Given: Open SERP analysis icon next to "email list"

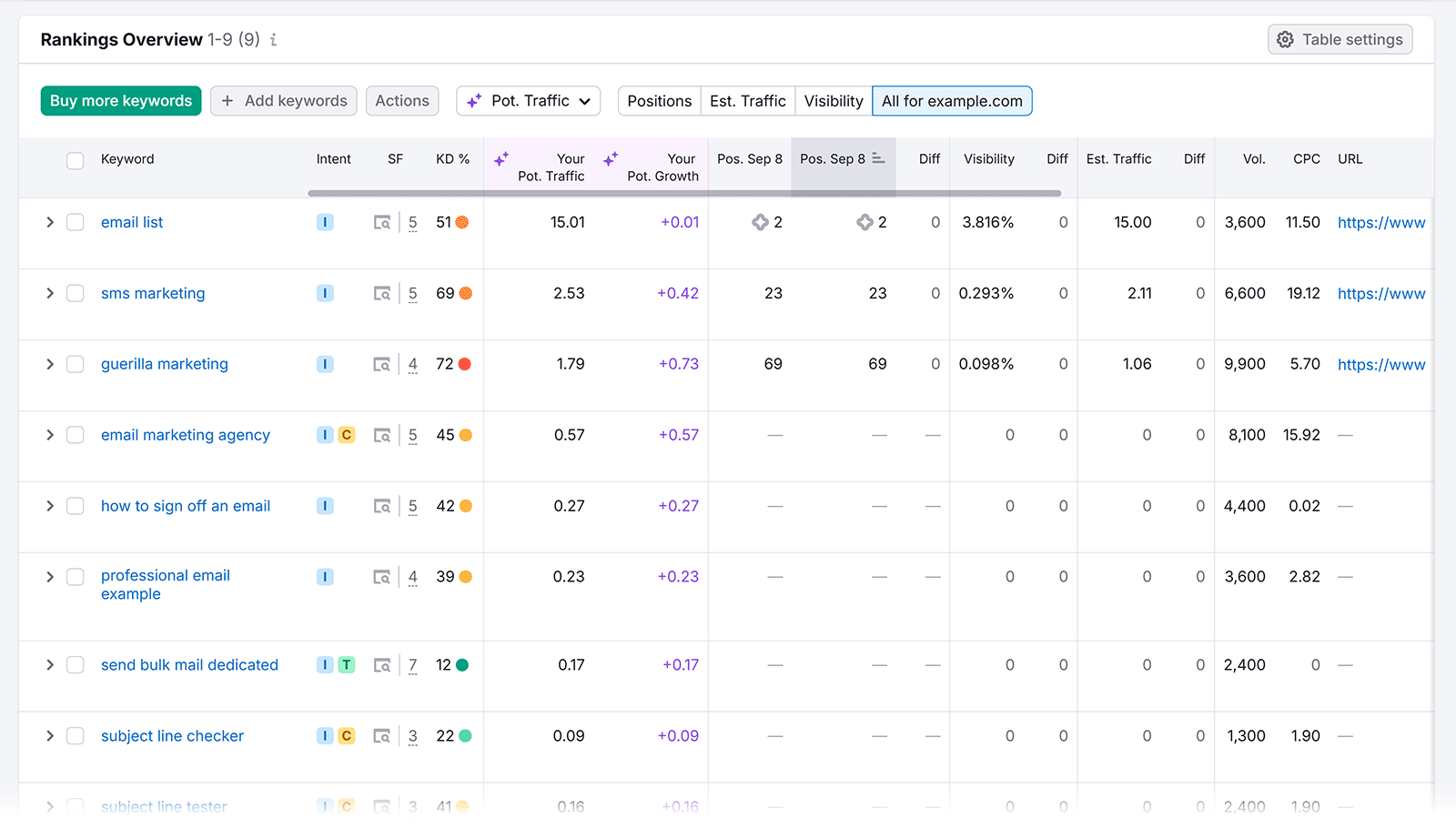Looking at the screenshot, I should point(382,222).
